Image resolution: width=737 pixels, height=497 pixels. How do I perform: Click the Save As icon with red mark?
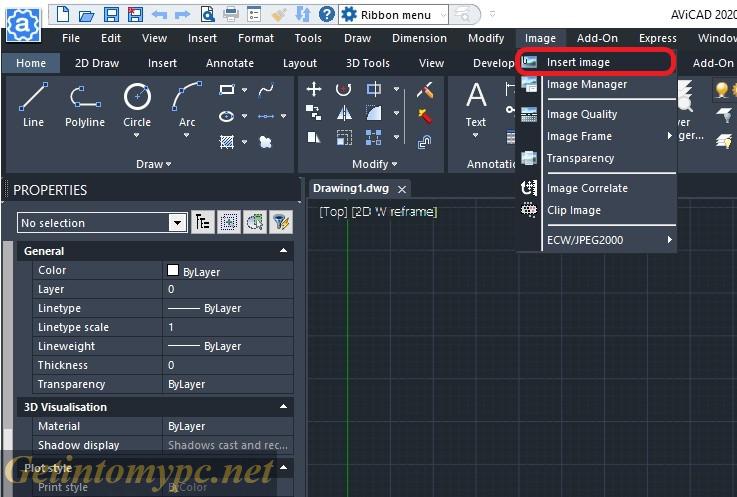click(135, 15)
